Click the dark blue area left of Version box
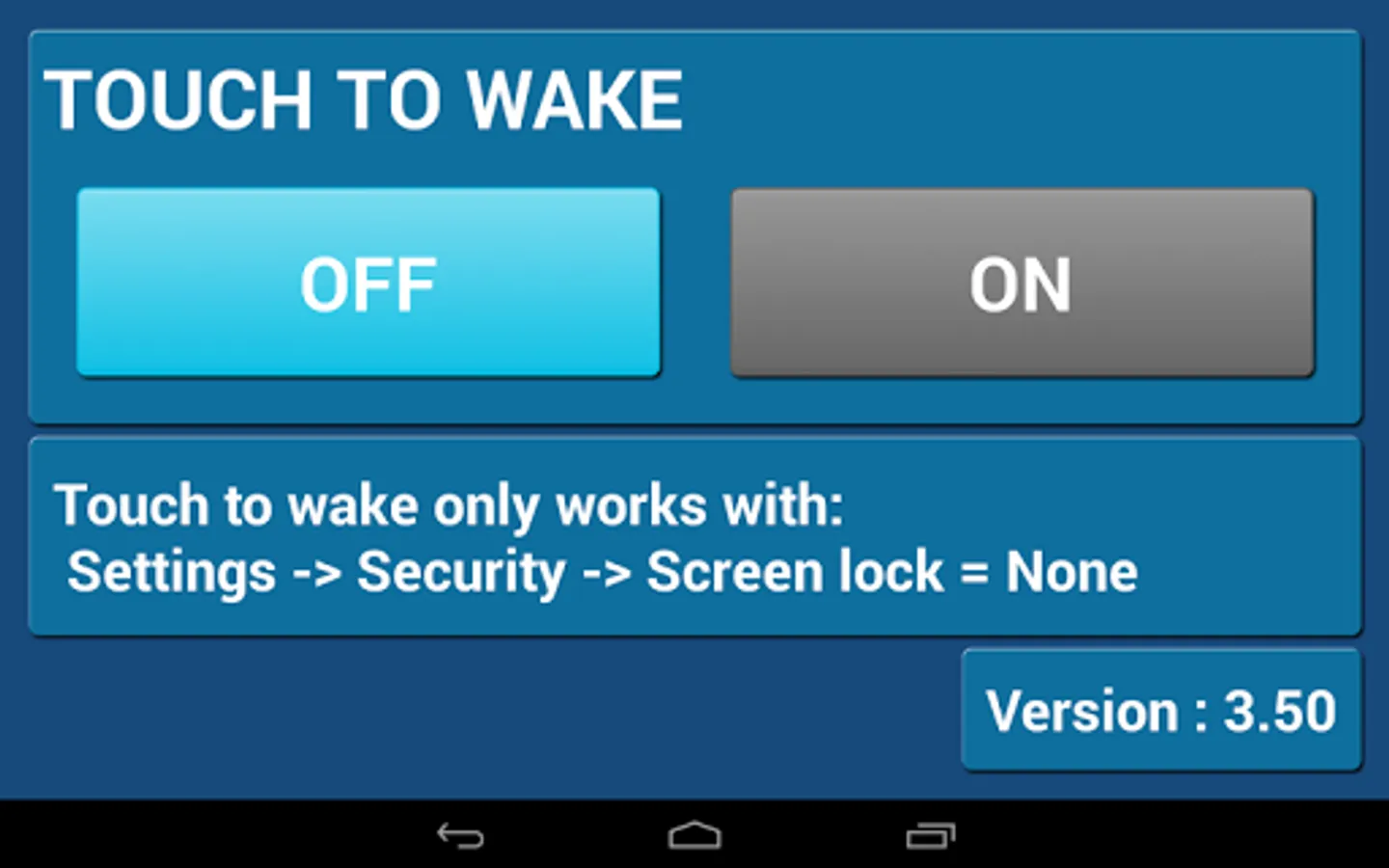Screen dimensions: 1389x868 pos(482,714)
